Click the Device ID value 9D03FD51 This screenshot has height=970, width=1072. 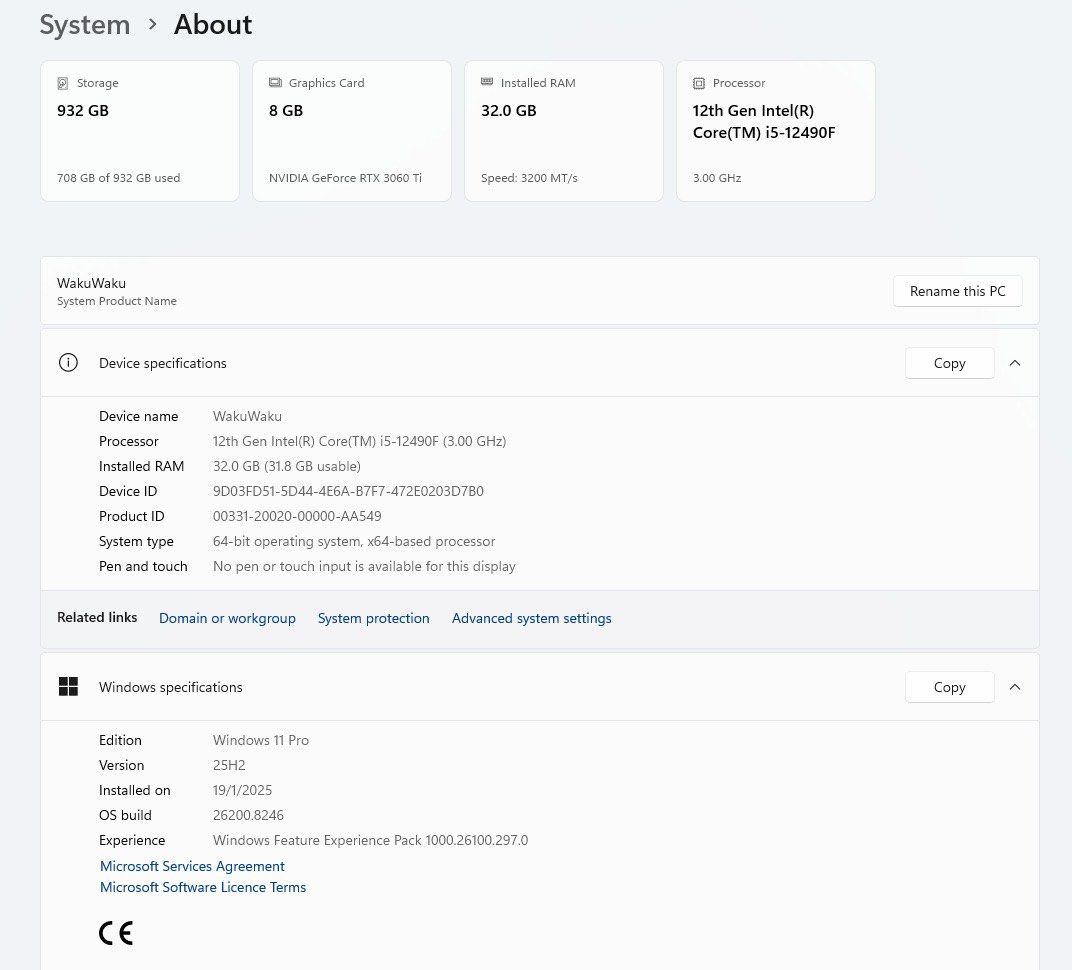348,491
